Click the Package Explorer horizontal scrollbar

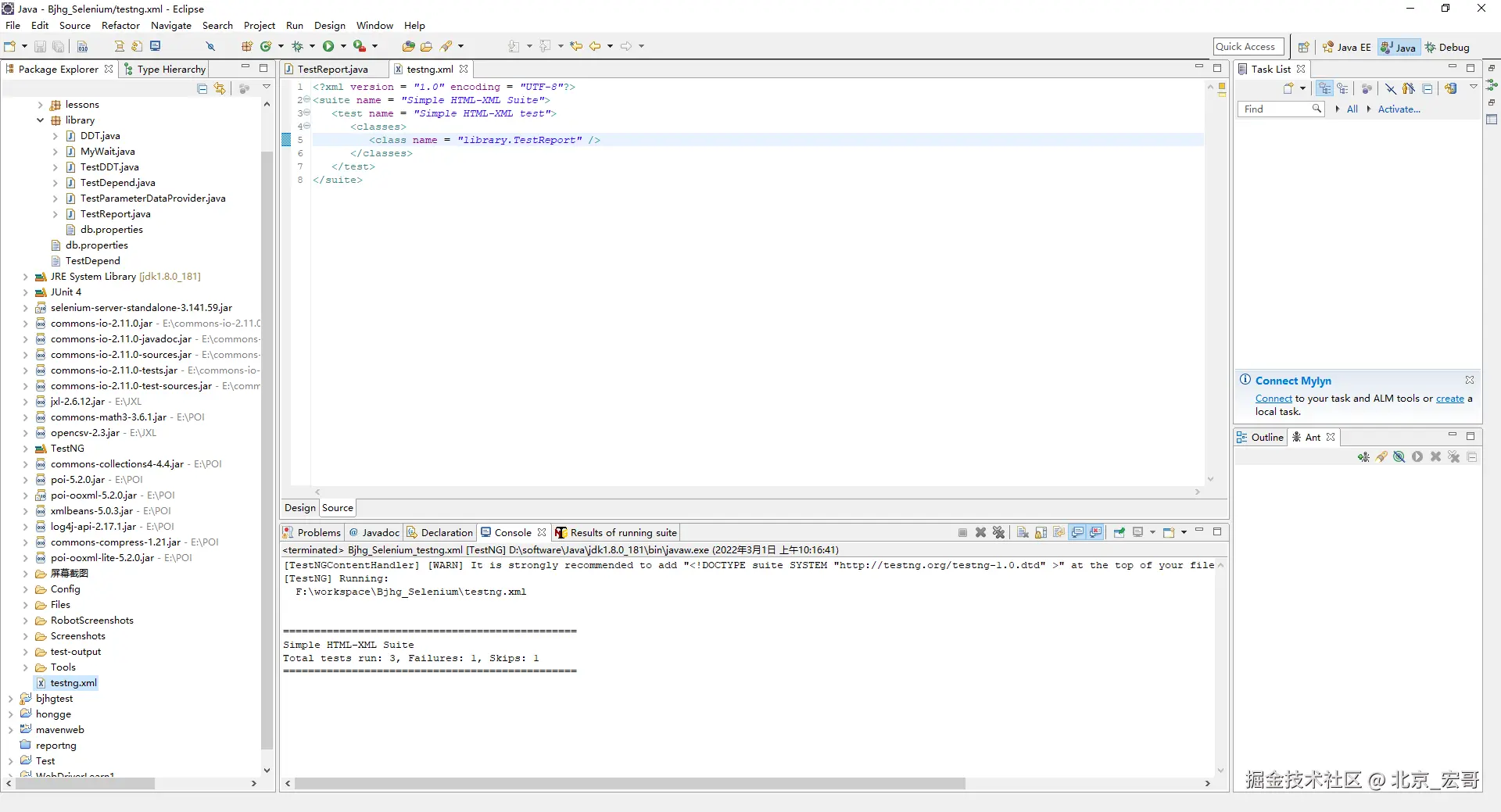[85, 783]
